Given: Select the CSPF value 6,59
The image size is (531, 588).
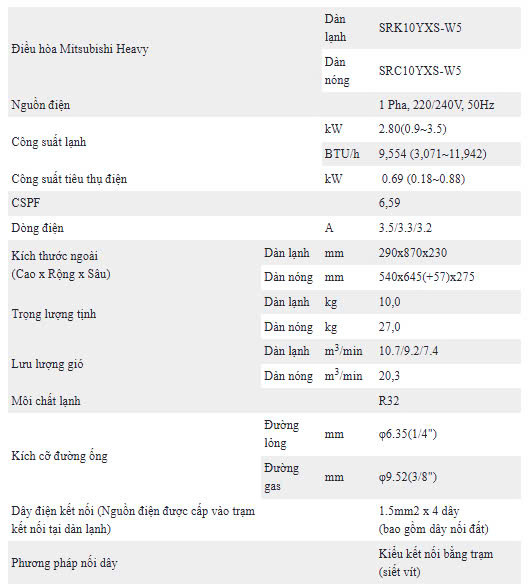Looking at the screenshot, I should tap(389, 203).
